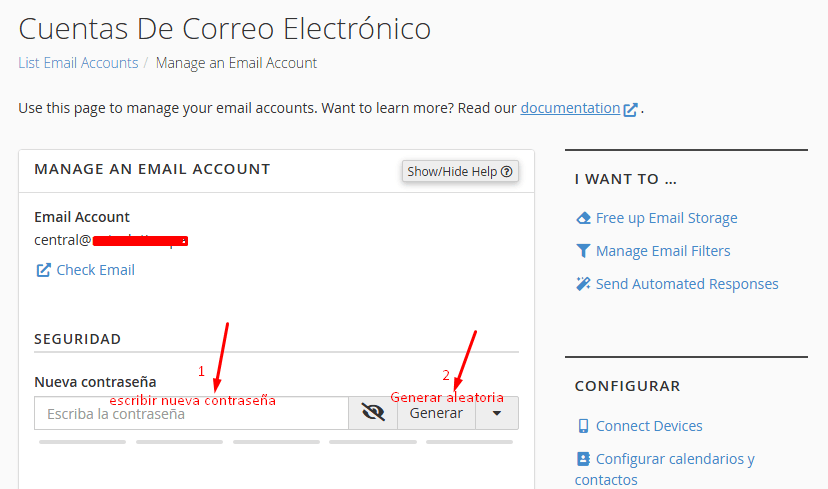
Task: Open Configurar calendarios y contactos link
Action: tap(675, 459)
